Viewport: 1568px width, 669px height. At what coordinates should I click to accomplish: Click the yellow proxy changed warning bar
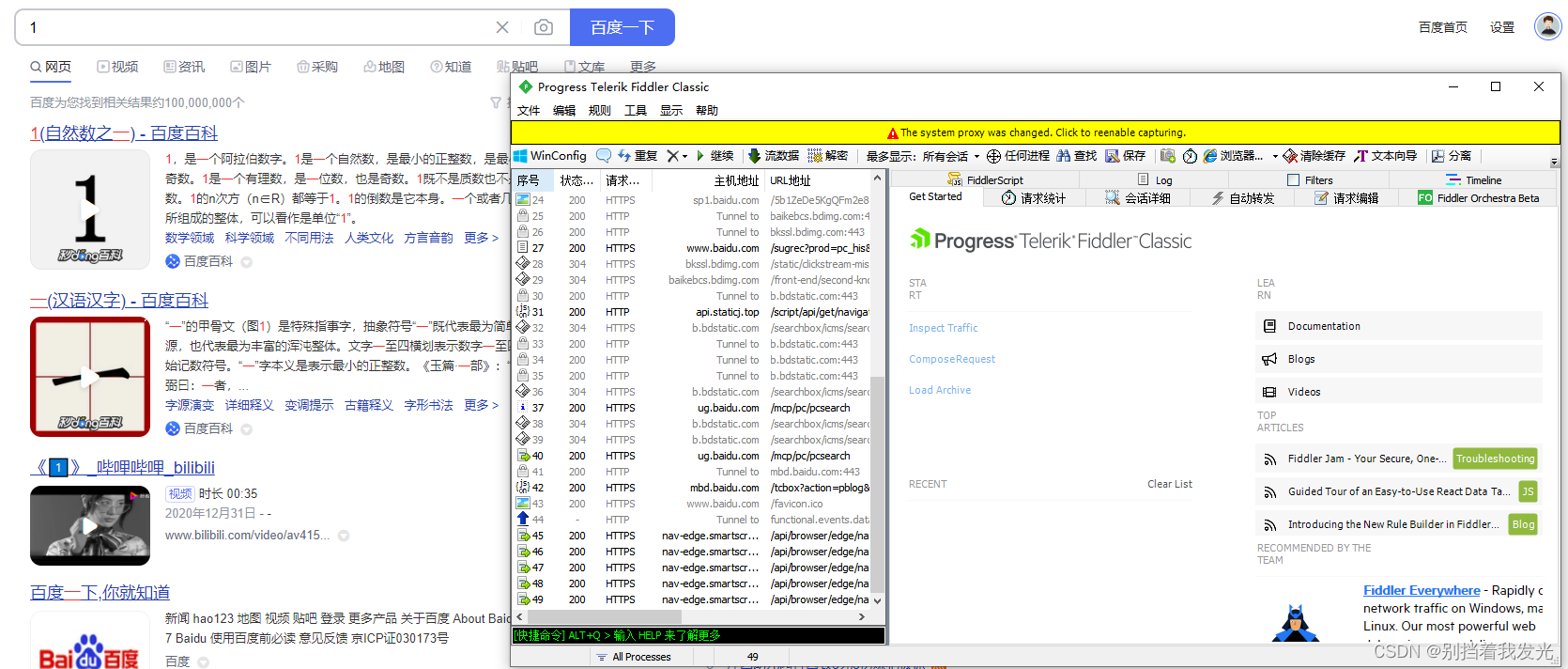click(x=1035, y=132)
